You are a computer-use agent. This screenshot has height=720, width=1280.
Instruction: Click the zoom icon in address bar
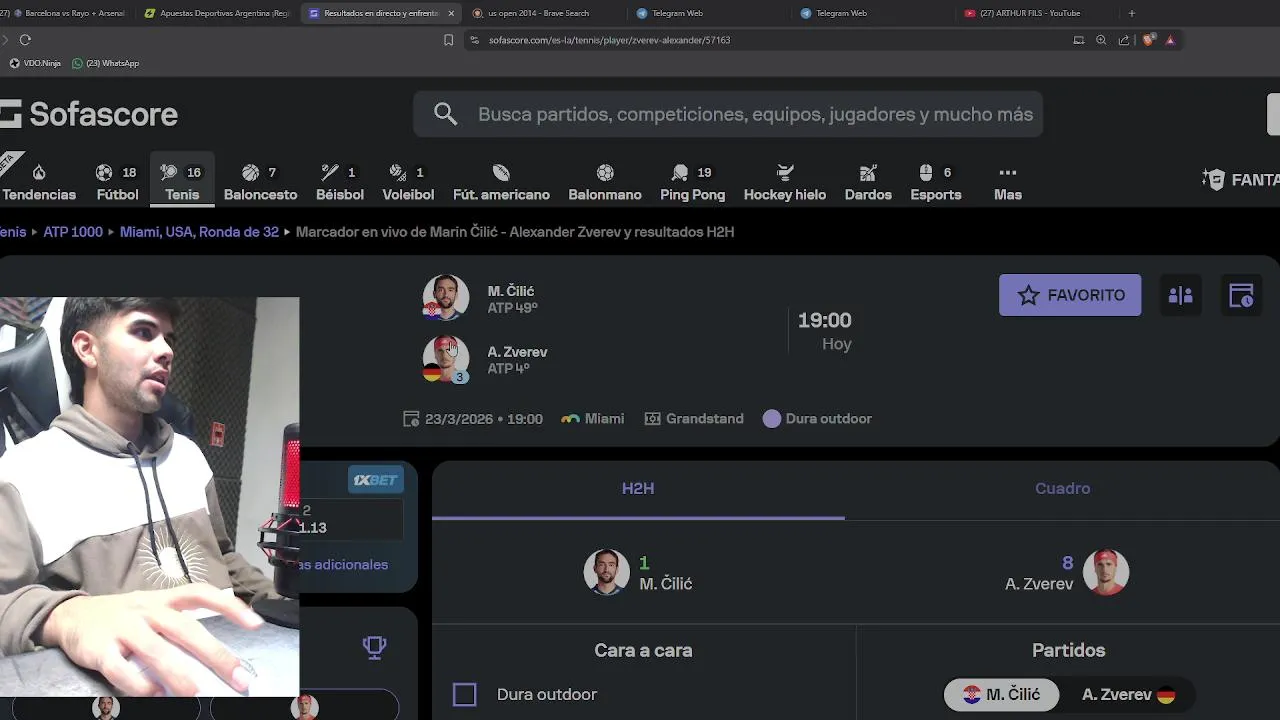coord(1101,40)
